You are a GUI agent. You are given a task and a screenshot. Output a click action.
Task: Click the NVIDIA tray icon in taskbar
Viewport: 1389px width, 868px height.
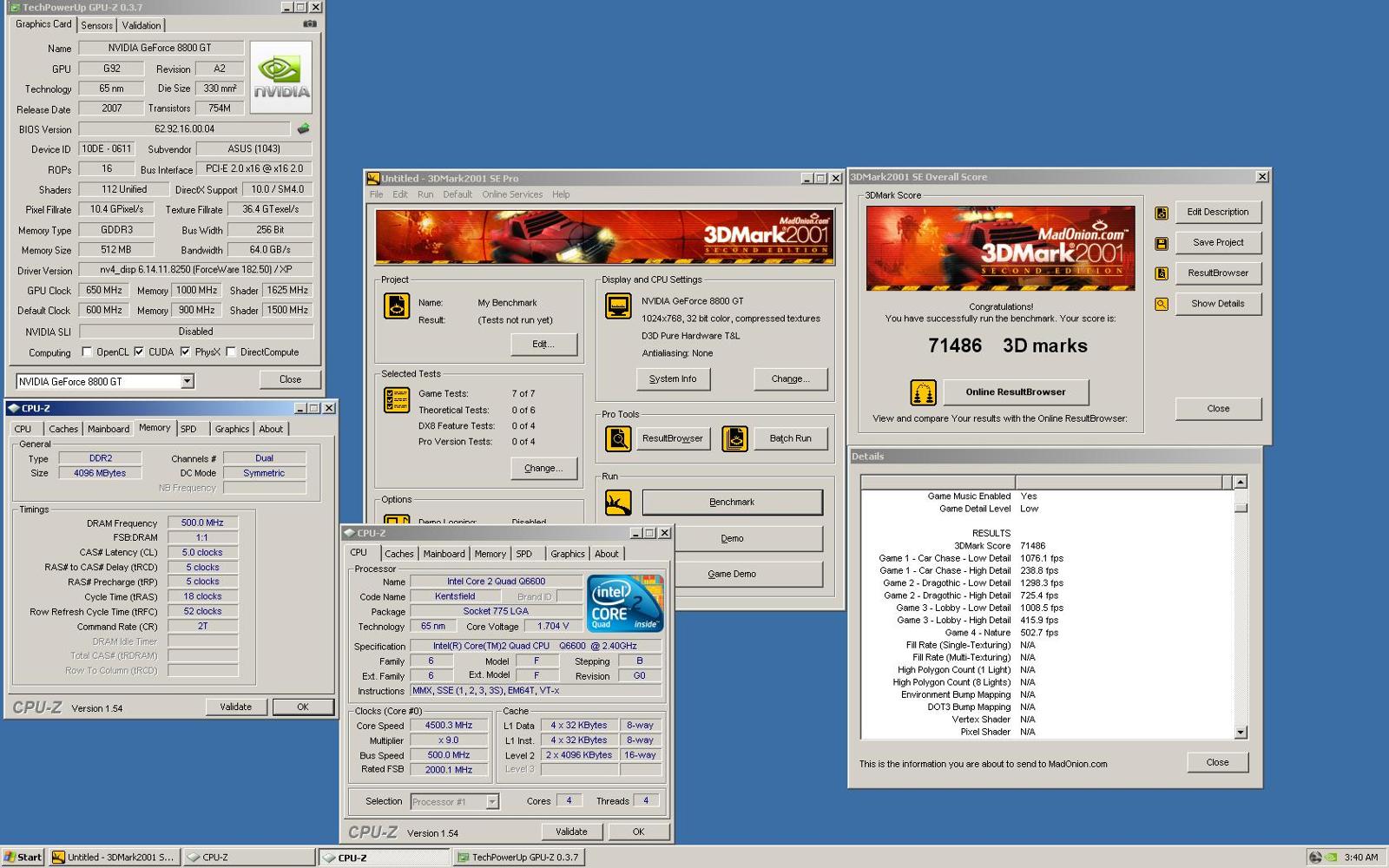click(1331, 857)
